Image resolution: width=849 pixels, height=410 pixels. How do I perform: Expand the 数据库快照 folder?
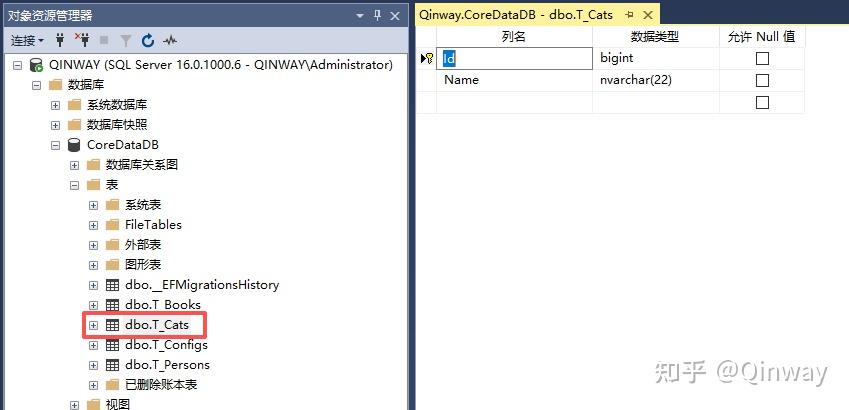click(55, 125)
